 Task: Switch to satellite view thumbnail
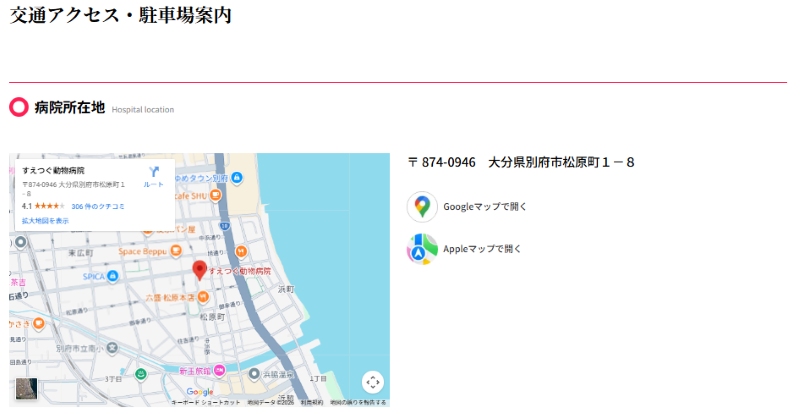(x=25, y=389)
